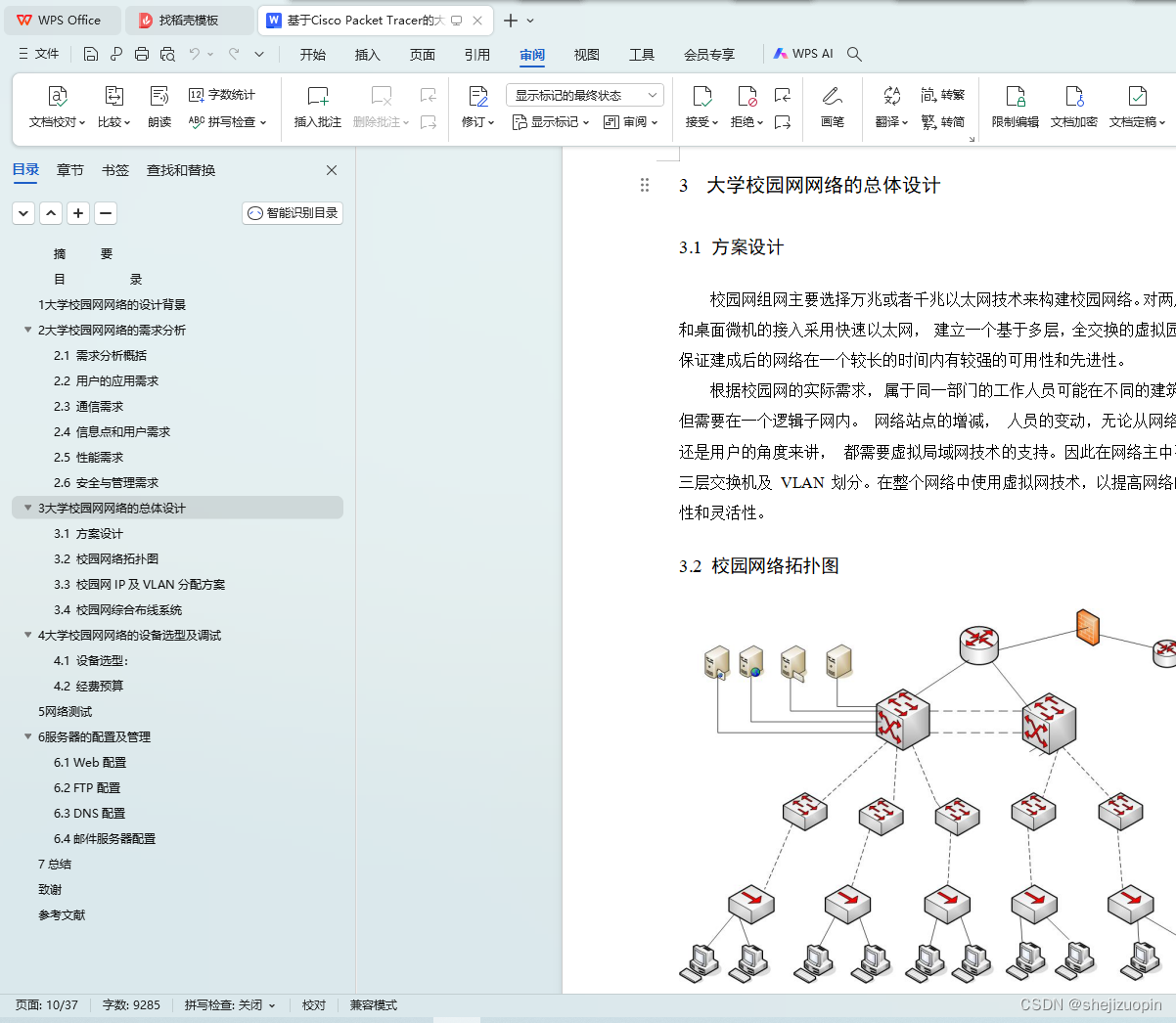Screen dimensions: 1176x1023
Task: Open 显示标记的最终状态 markup display combo box
Action: coord(585,95)
